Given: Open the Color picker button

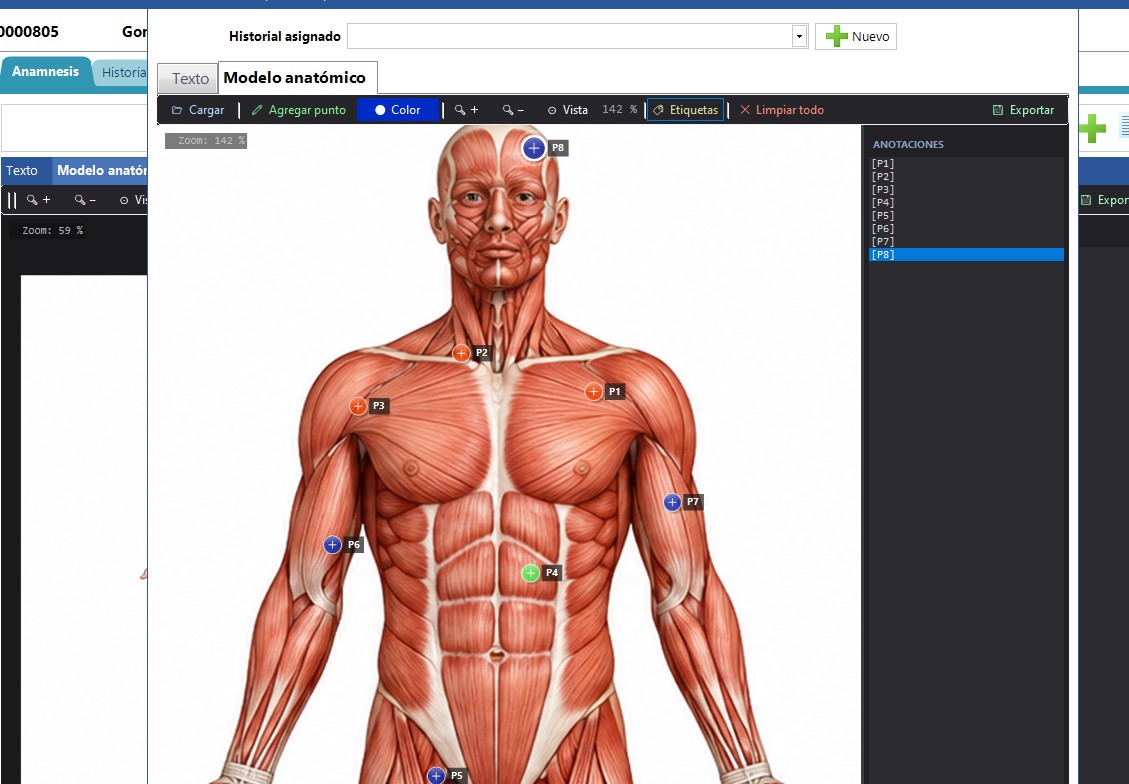Looking at the screenshot, I should (398, 110).
